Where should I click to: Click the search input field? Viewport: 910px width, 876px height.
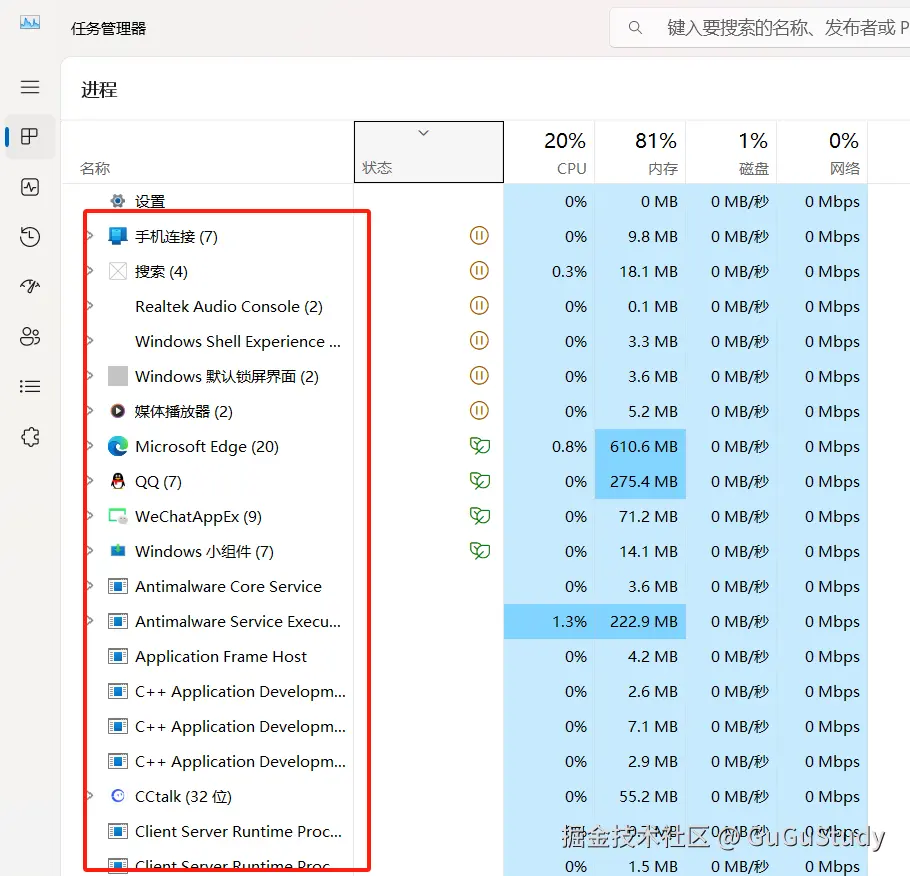pos(760,27)
